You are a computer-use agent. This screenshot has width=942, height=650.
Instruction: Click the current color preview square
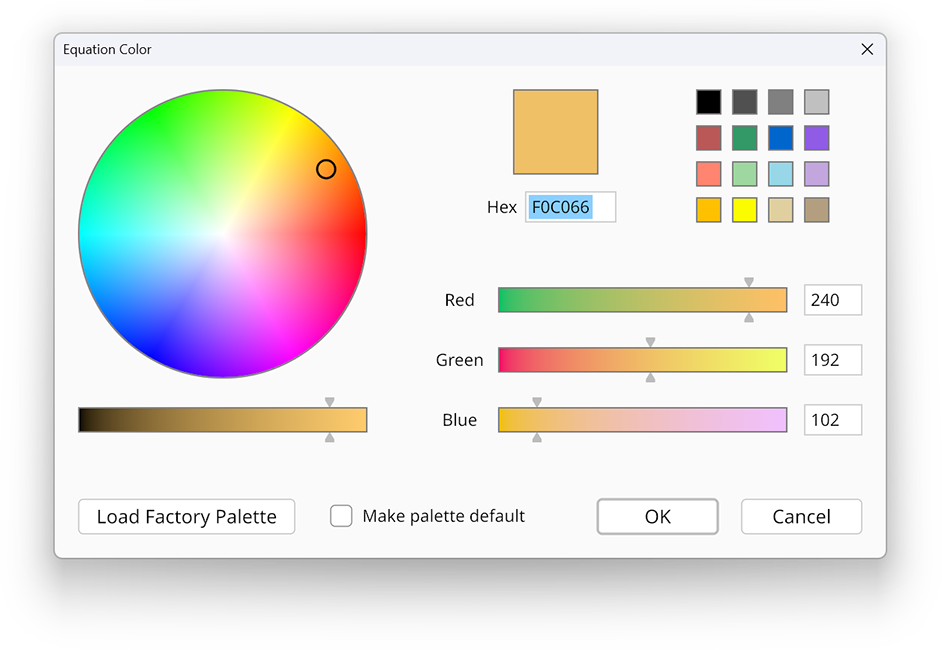(x=555, y=131)
